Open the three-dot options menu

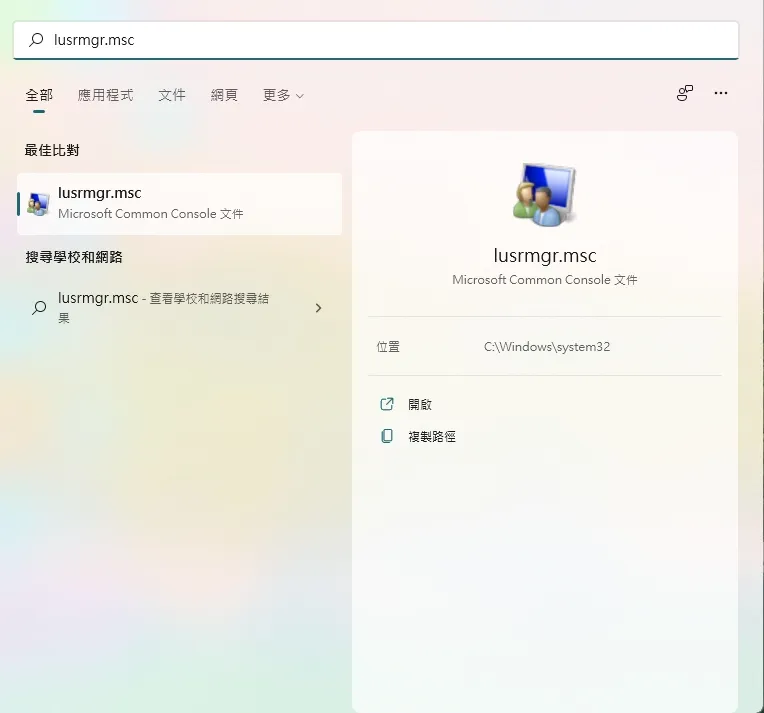click(x=721, y=93)
